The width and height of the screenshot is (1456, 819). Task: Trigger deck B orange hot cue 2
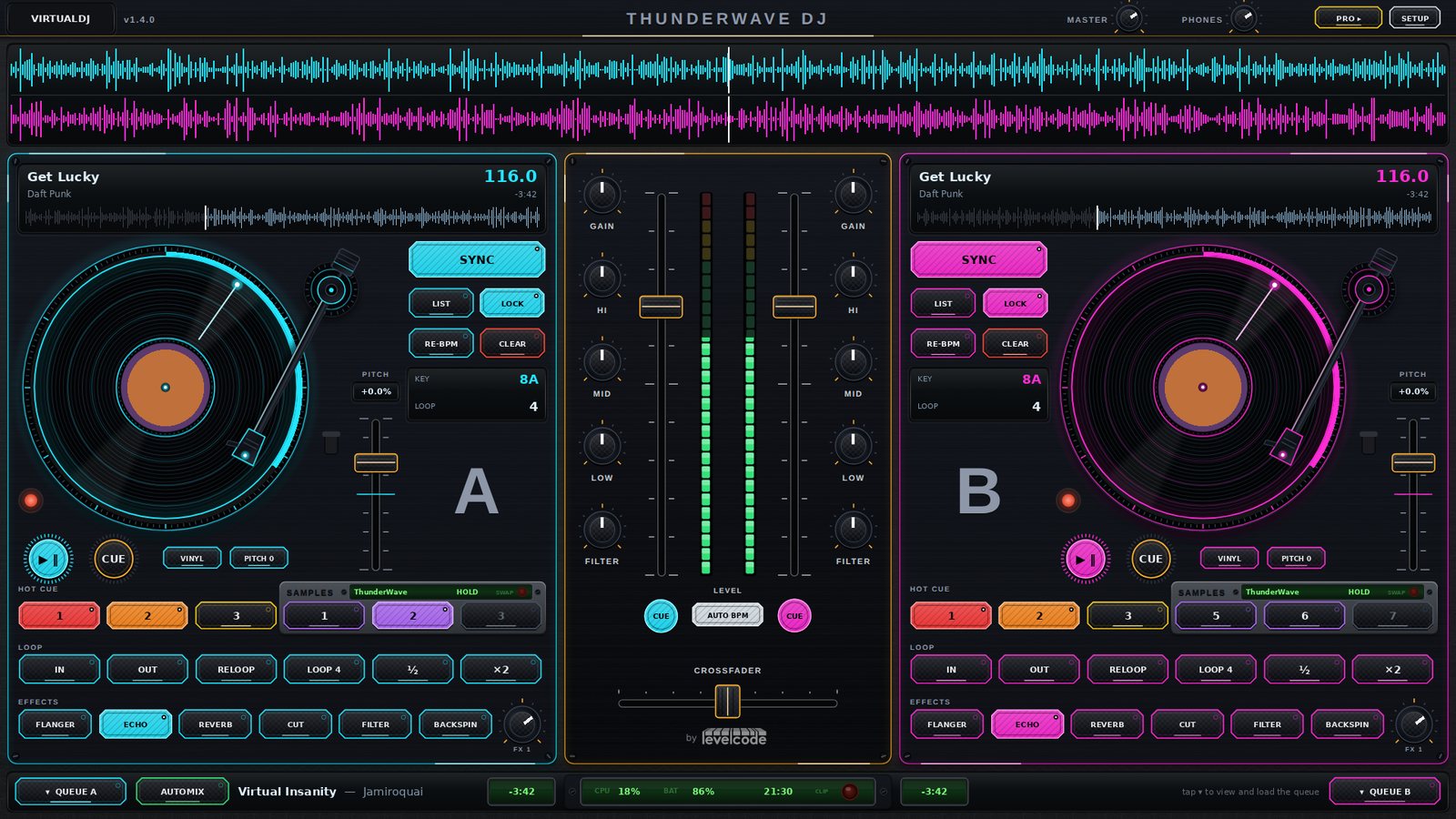pyautogui.click(x=1039, y=616)
